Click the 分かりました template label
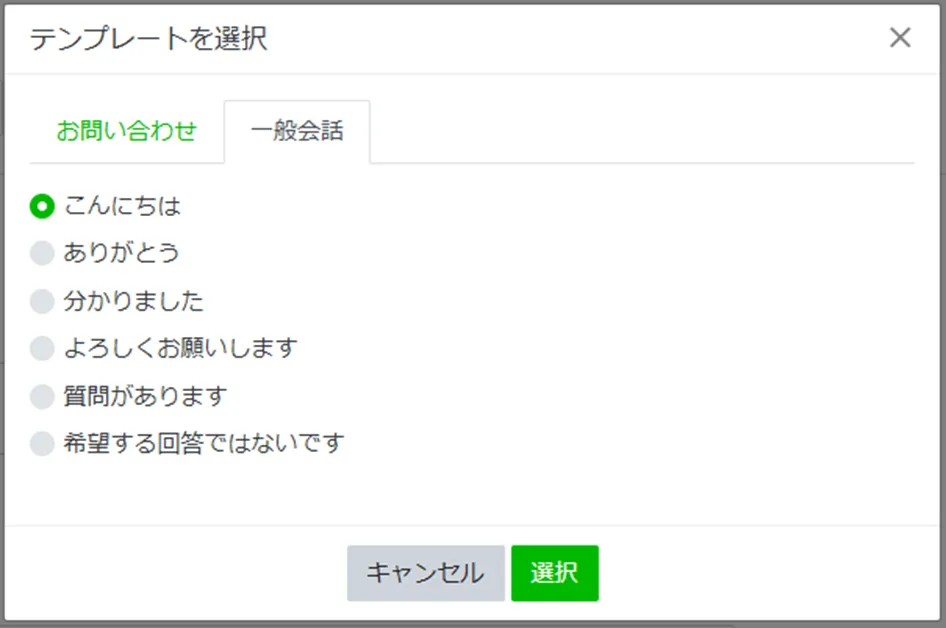The image size is (946, 628). (134, 301)
